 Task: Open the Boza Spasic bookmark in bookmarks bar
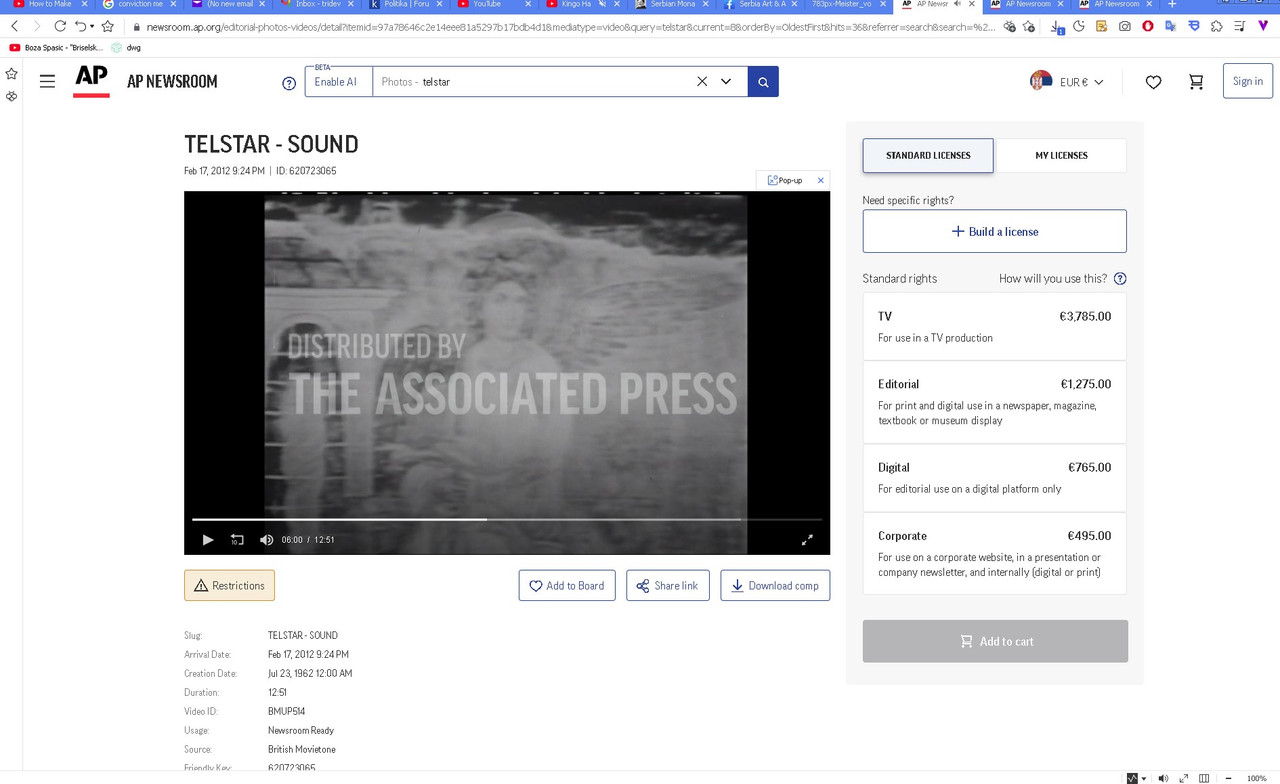coord(57,47)
